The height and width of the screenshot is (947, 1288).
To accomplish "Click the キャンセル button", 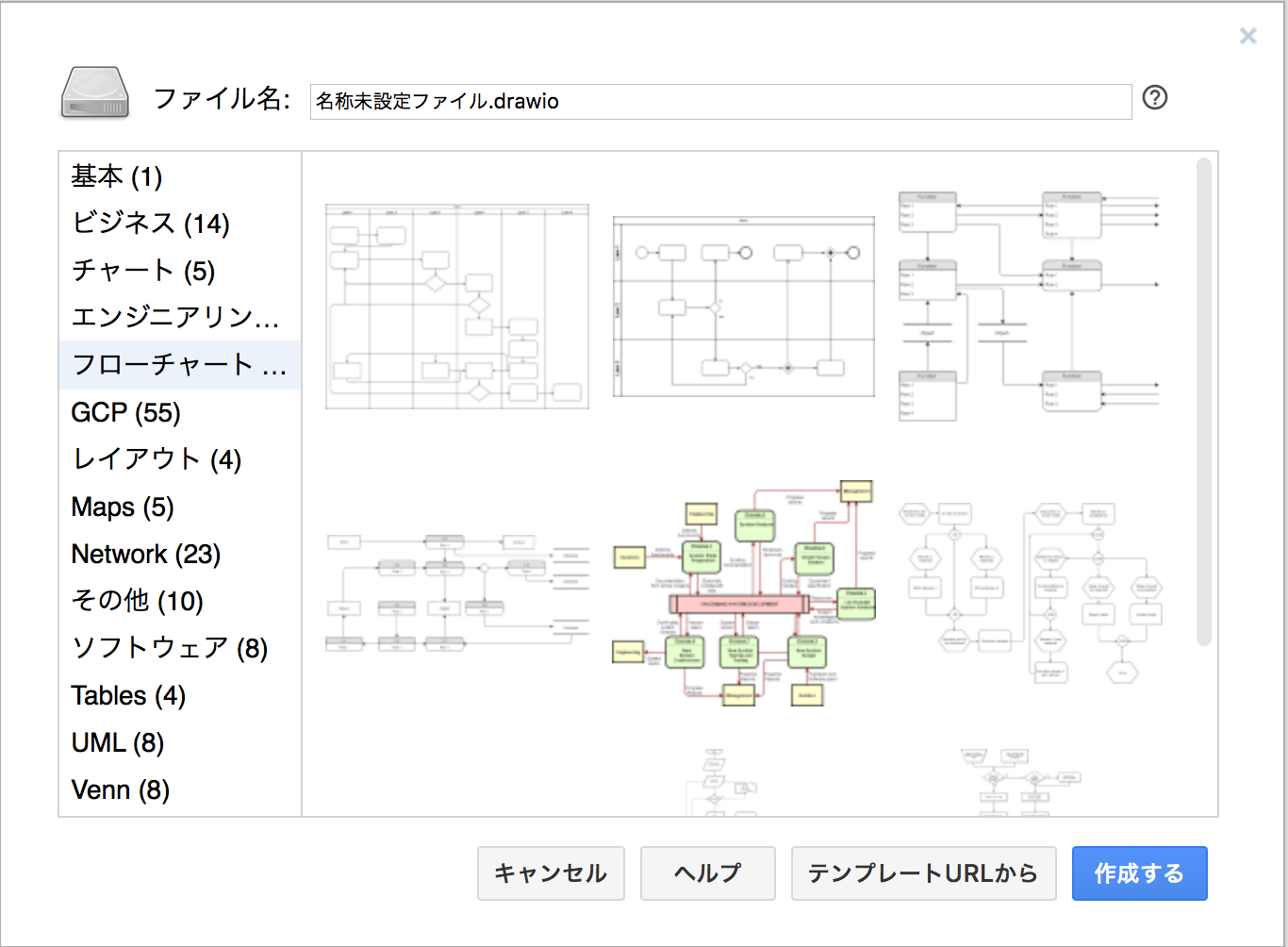I will [x=551, y=873].
